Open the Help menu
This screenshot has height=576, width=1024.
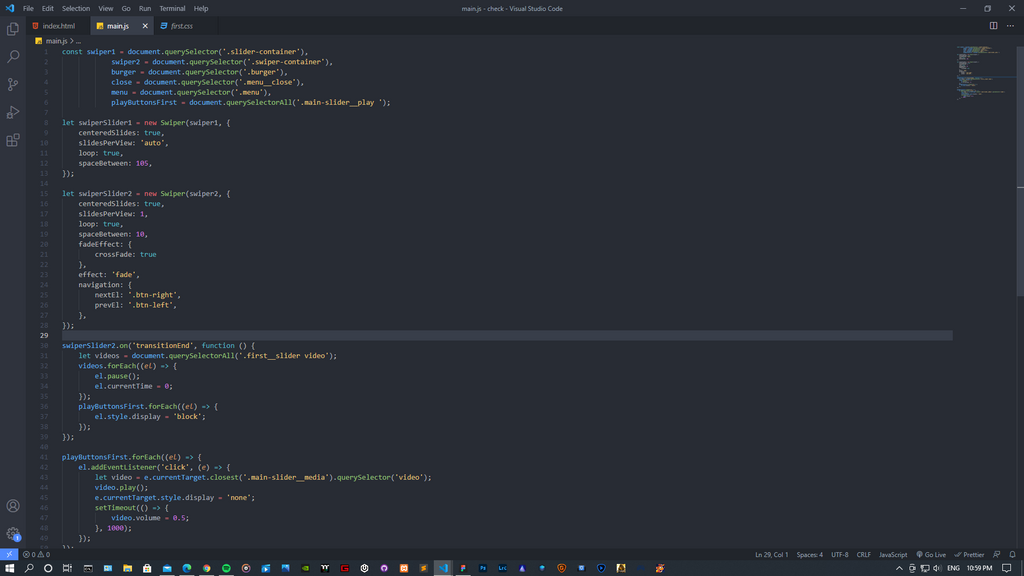point(201,8)
